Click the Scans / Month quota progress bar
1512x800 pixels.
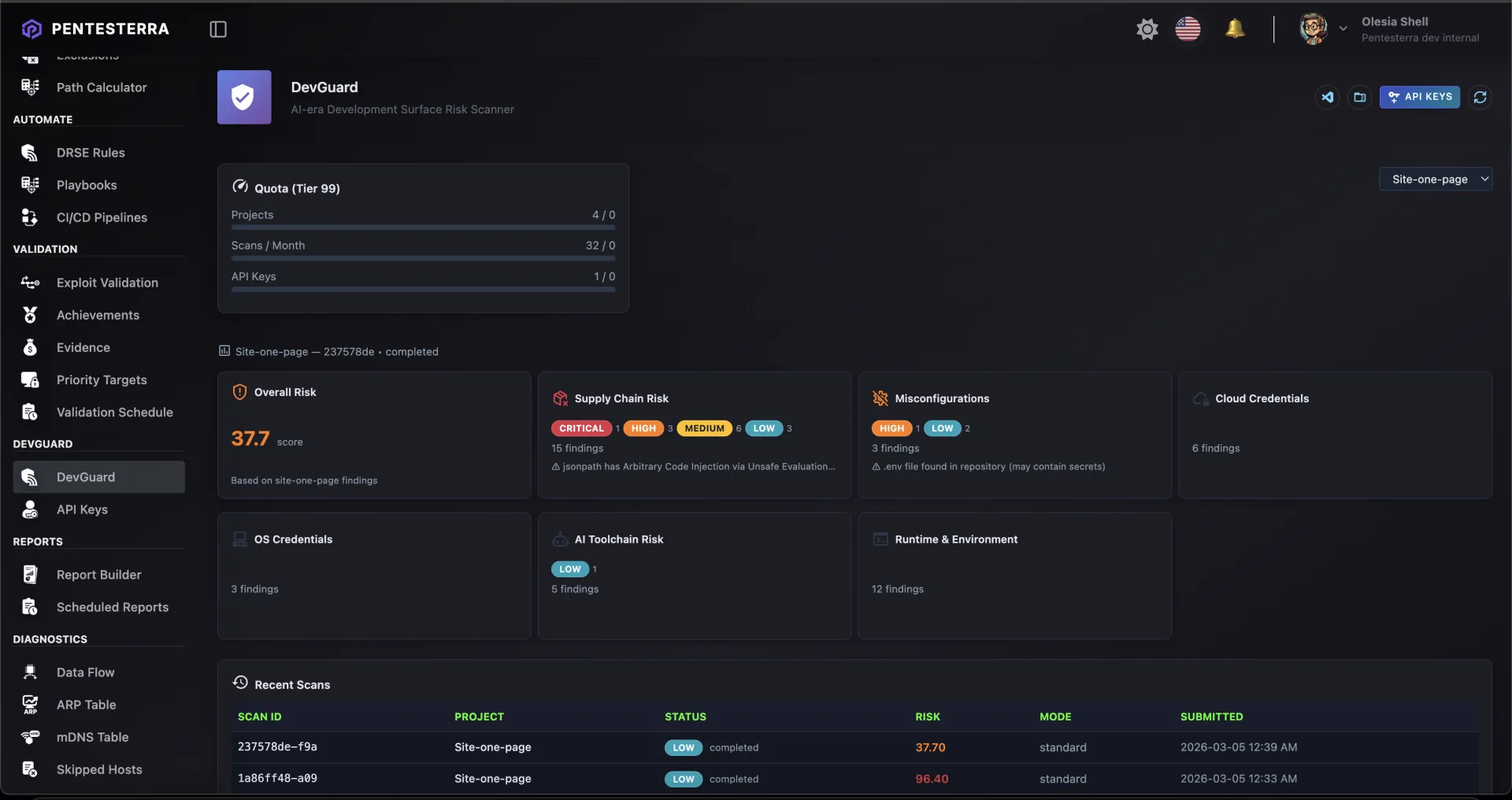[x=423, y=257]
